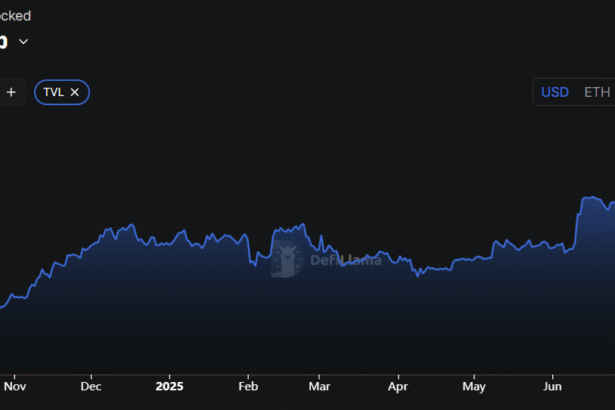Click the DefiLlama watermark logo icon

[x=287, y=260]
